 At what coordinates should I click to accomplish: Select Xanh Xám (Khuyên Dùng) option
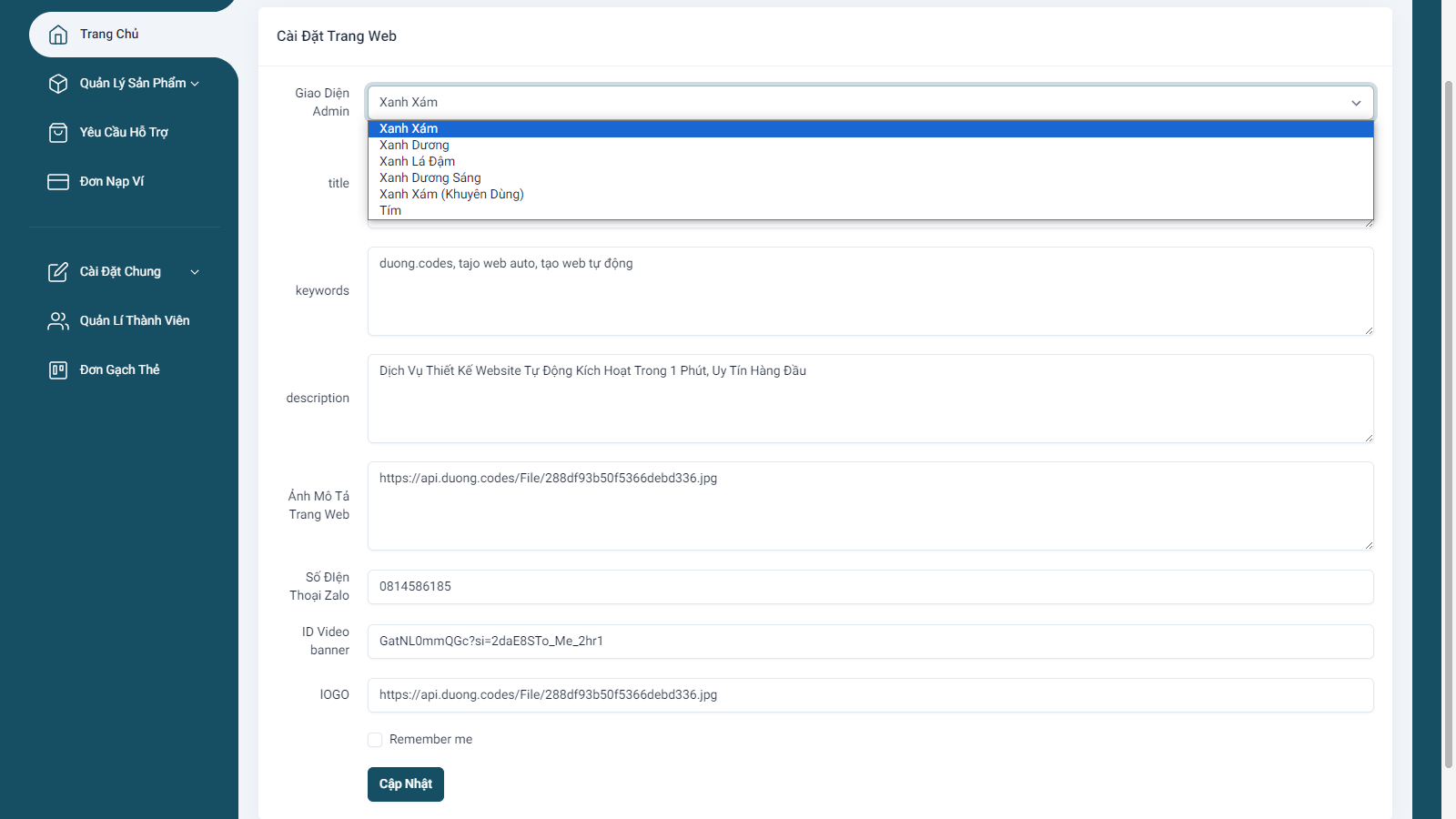[451, 195]
